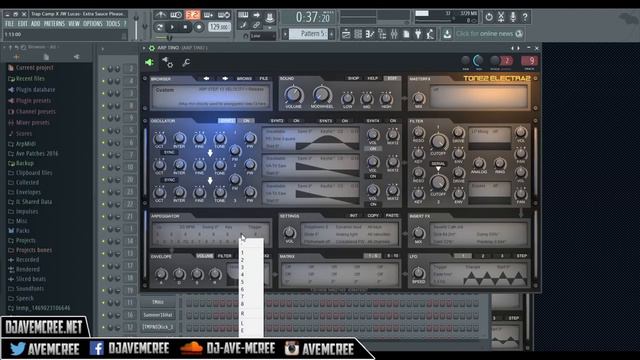Click the 'Click for online news' bar
This screenshot has height=360, width=640.
(489, 33)
